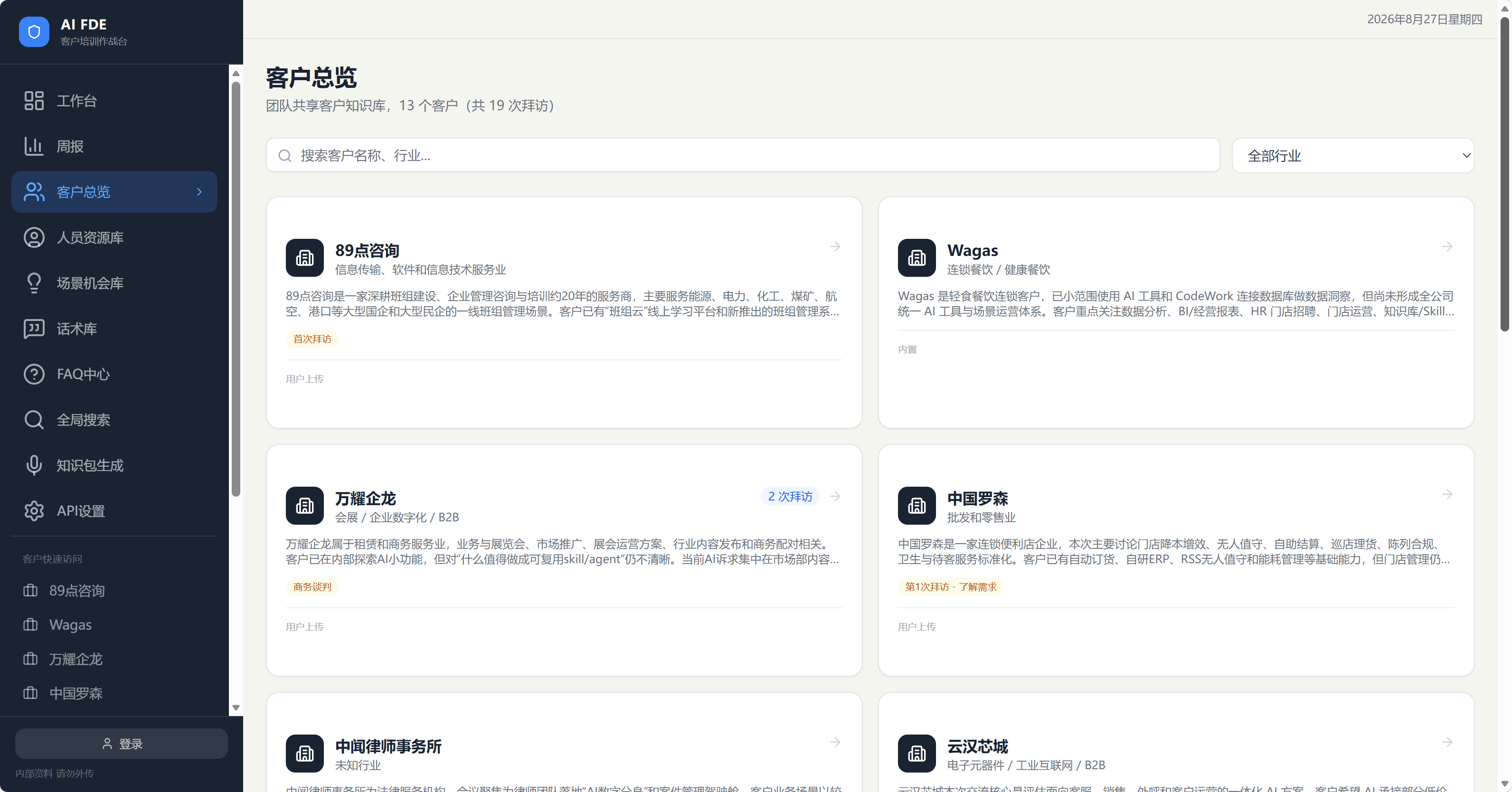Open the Wagas card title
The height and width of the screenshot is (792, 1512).
972,251
